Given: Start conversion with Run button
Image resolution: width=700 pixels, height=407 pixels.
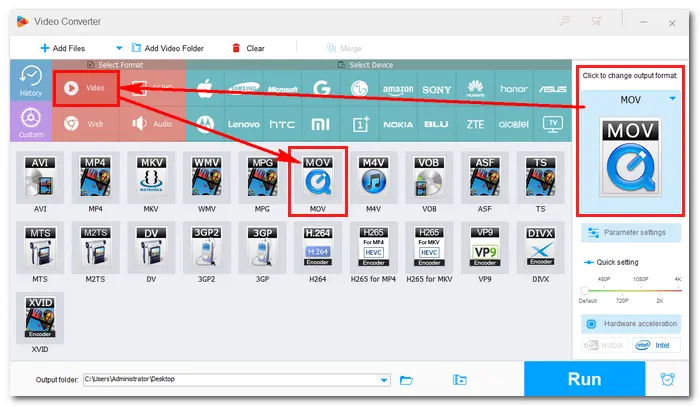Looking at the screenshot, I should 584,379.
